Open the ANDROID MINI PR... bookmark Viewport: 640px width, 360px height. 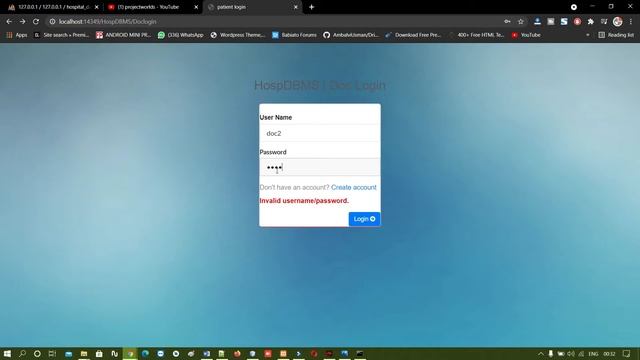point(124,35)
